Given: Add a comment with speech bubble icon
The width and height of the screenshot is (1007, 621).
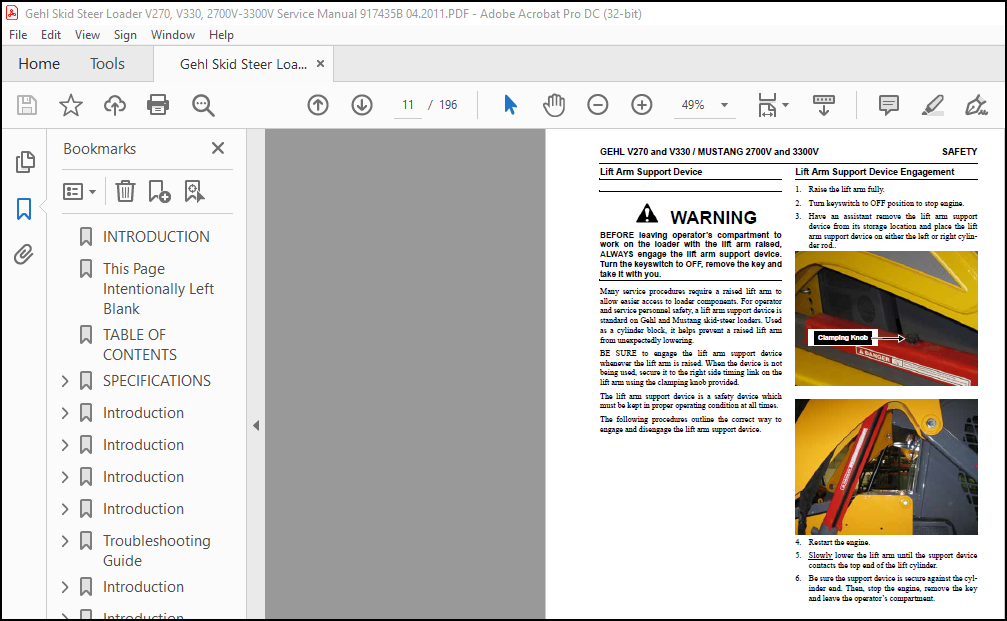Looking at the screenshot, I should (x=889, y=105).
